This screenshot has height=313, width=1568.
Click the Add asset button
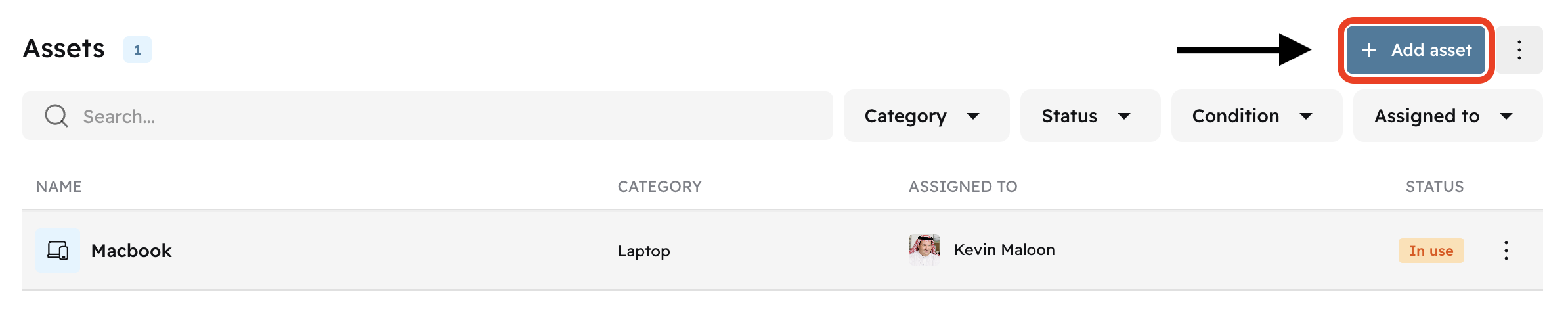1416,50
